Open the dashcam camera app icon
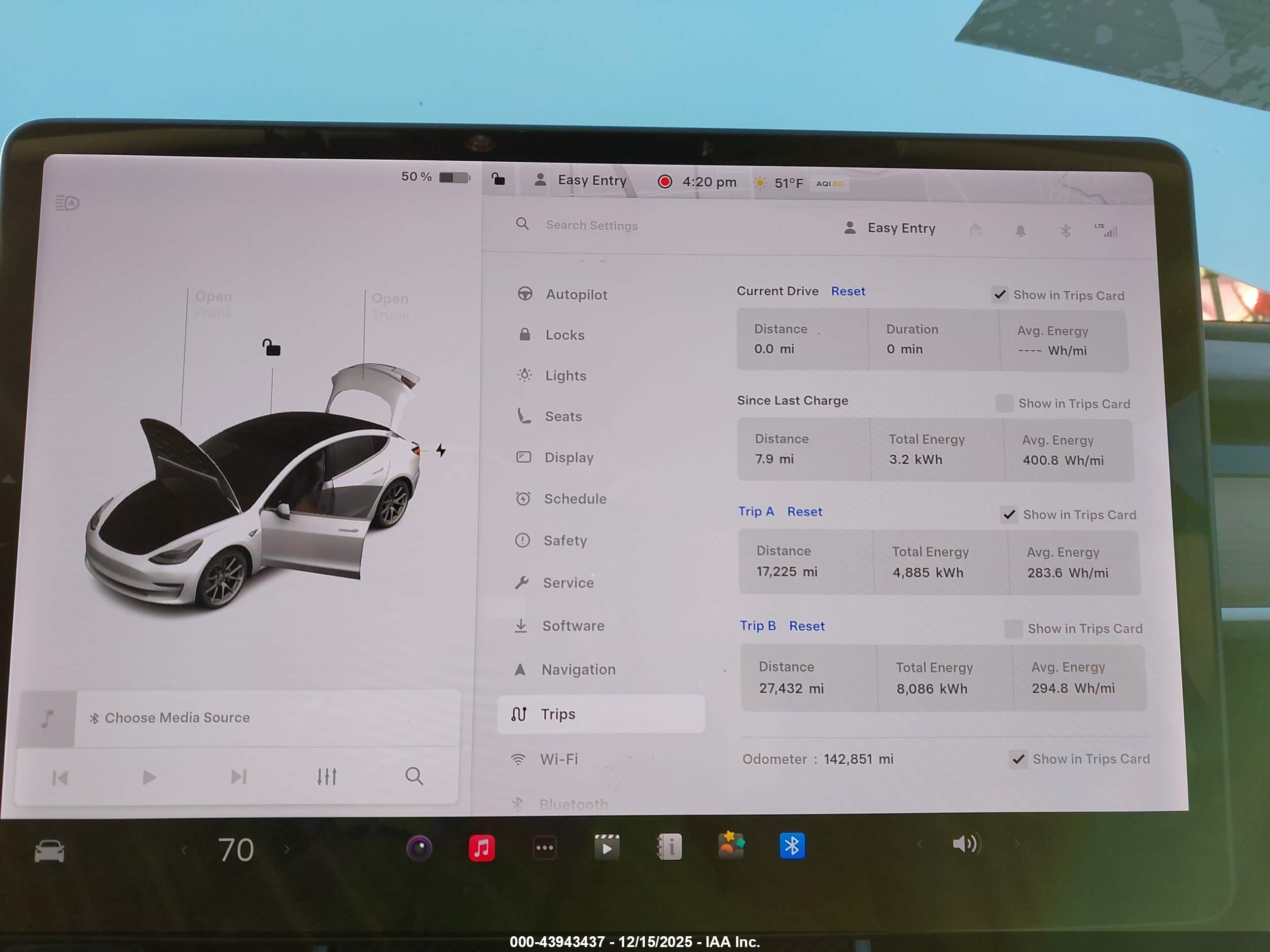Screen dimensions: 1270x952 point(419,848)
